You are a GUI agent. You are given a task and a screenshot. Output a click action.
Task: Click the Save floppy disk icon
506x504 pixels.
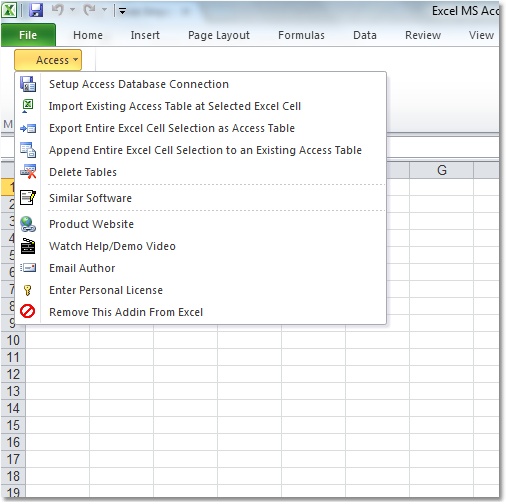click(36, 10)
